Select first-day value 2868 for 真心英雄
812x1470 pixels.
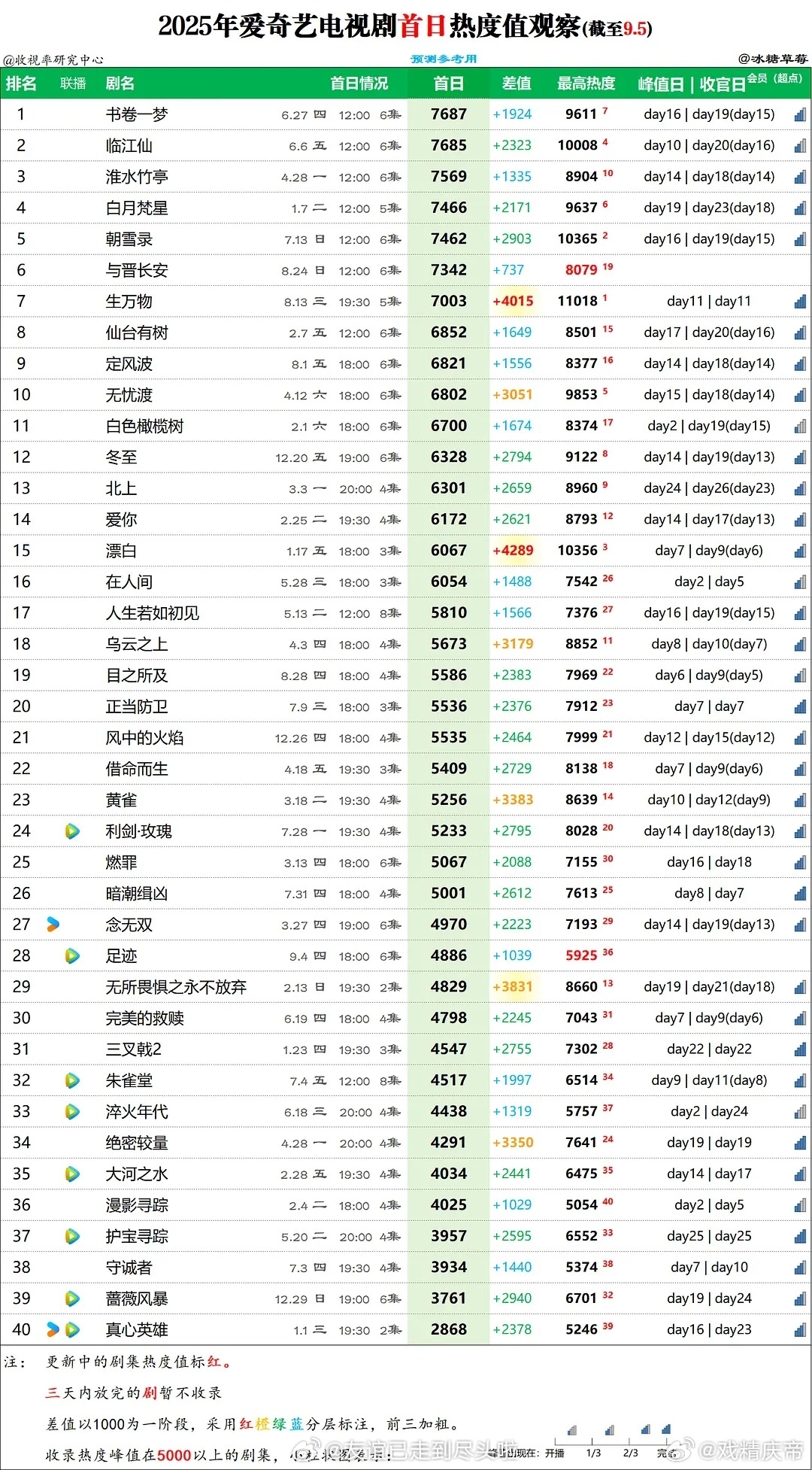pos(449,1329)
